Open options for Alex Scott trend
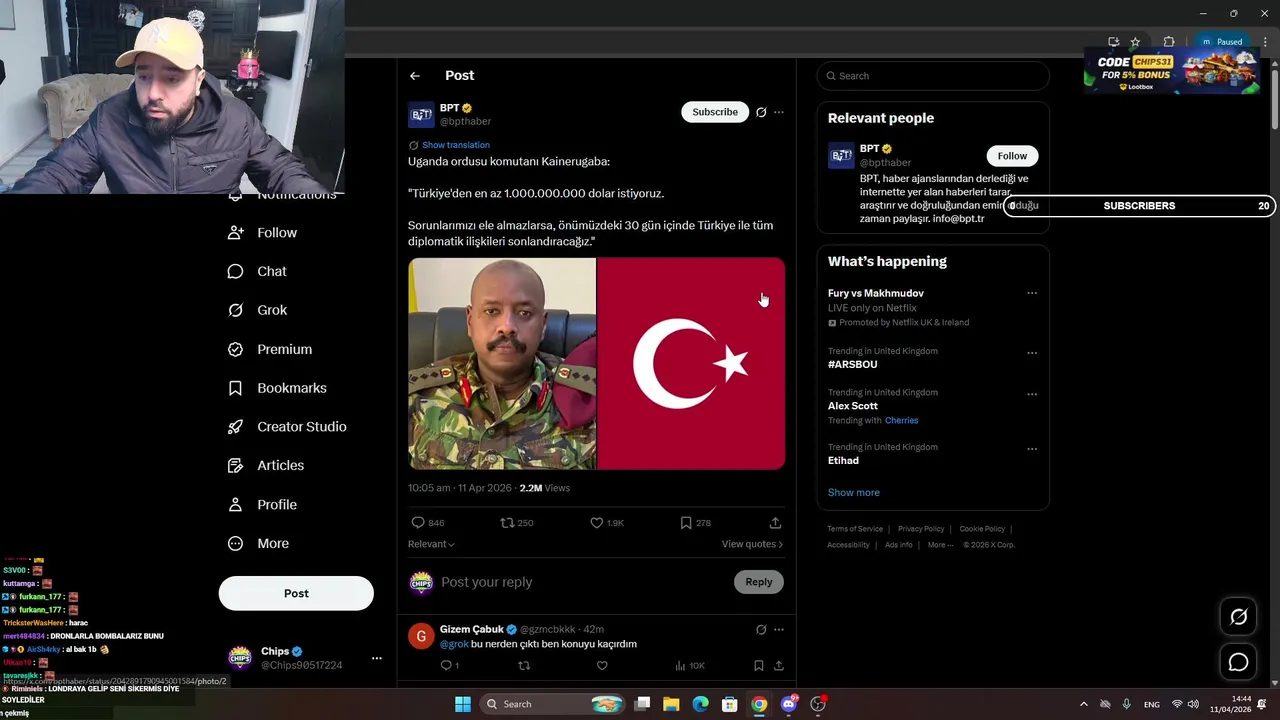The width and height of the screenshot is (1280, 720). (1032, 394)
